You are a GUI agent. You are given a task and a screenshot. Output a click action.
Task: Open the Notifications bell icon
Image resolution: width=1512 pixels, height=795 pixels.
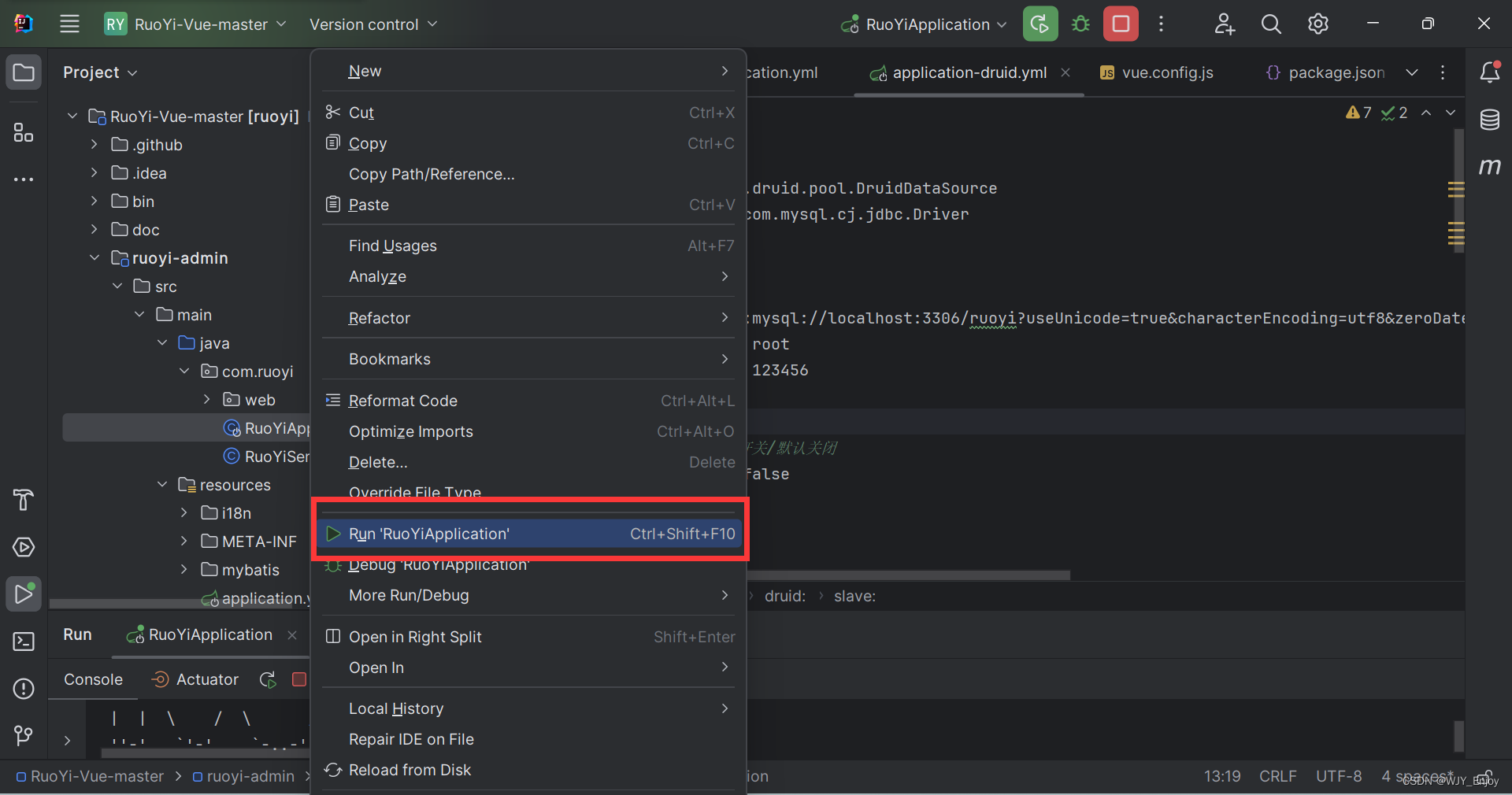1490,72
